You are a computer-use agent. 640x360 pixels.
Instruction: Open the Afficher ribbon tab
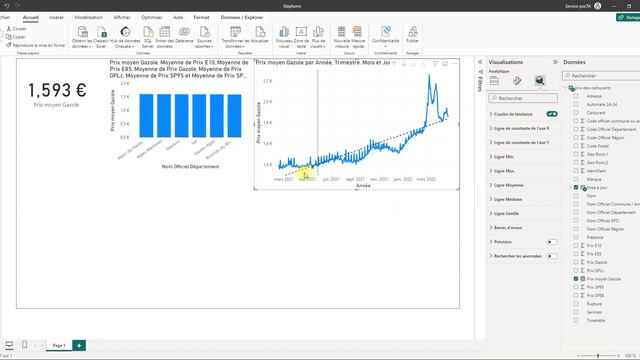122,18
